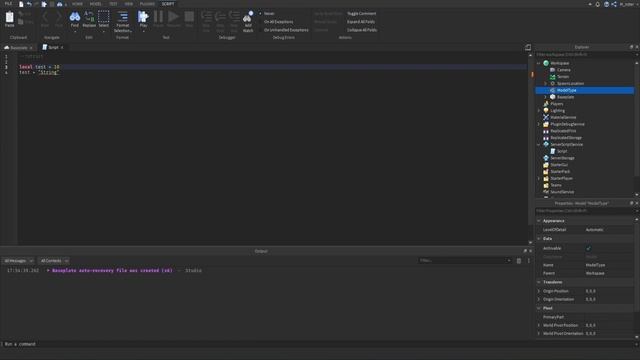Expand the Baseplate node in Explorer
Image resolution: width=640 pixels, height=360 pixels.
545,97
